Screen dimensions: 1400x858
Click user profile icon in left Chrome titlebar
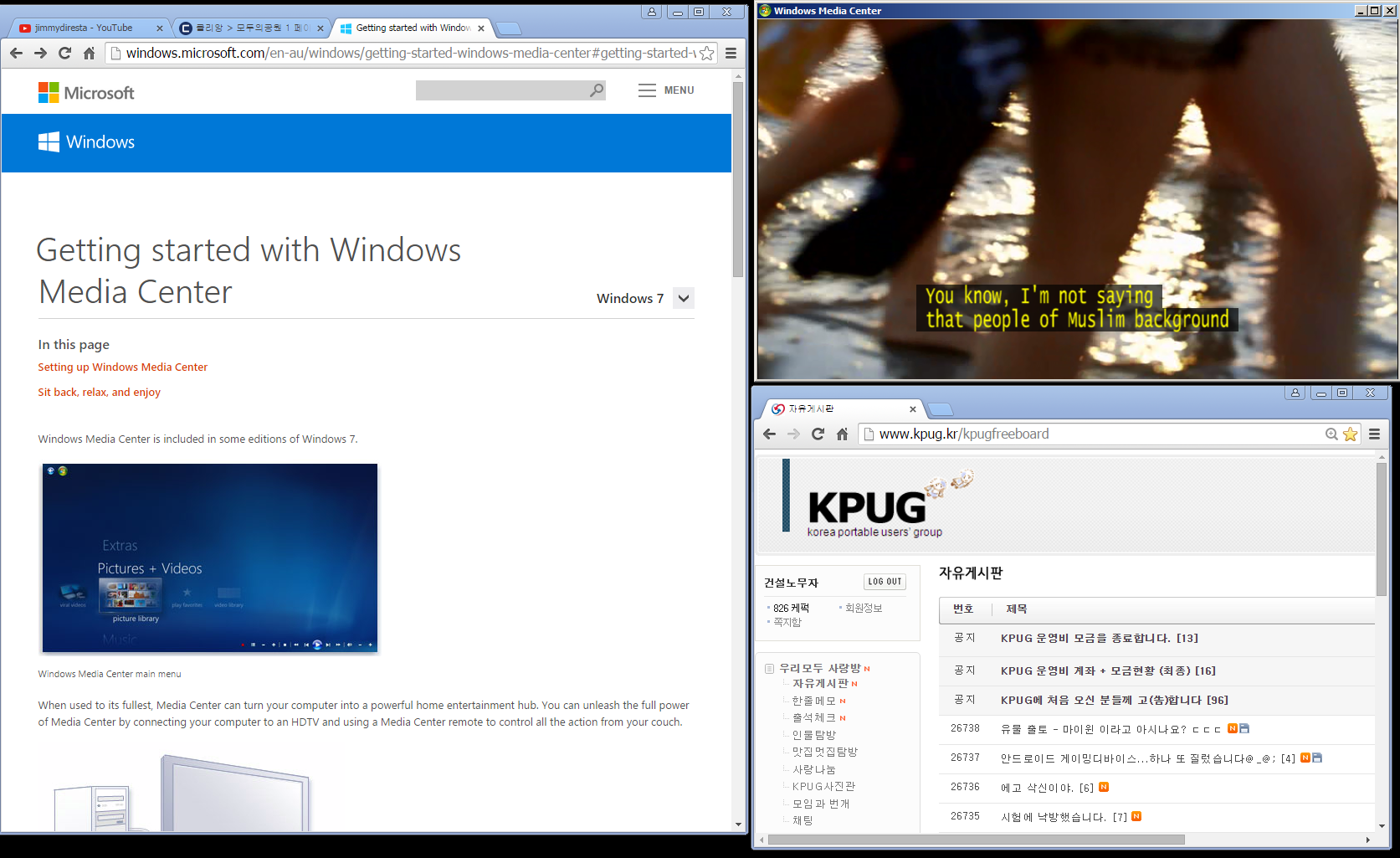[652, 12]
